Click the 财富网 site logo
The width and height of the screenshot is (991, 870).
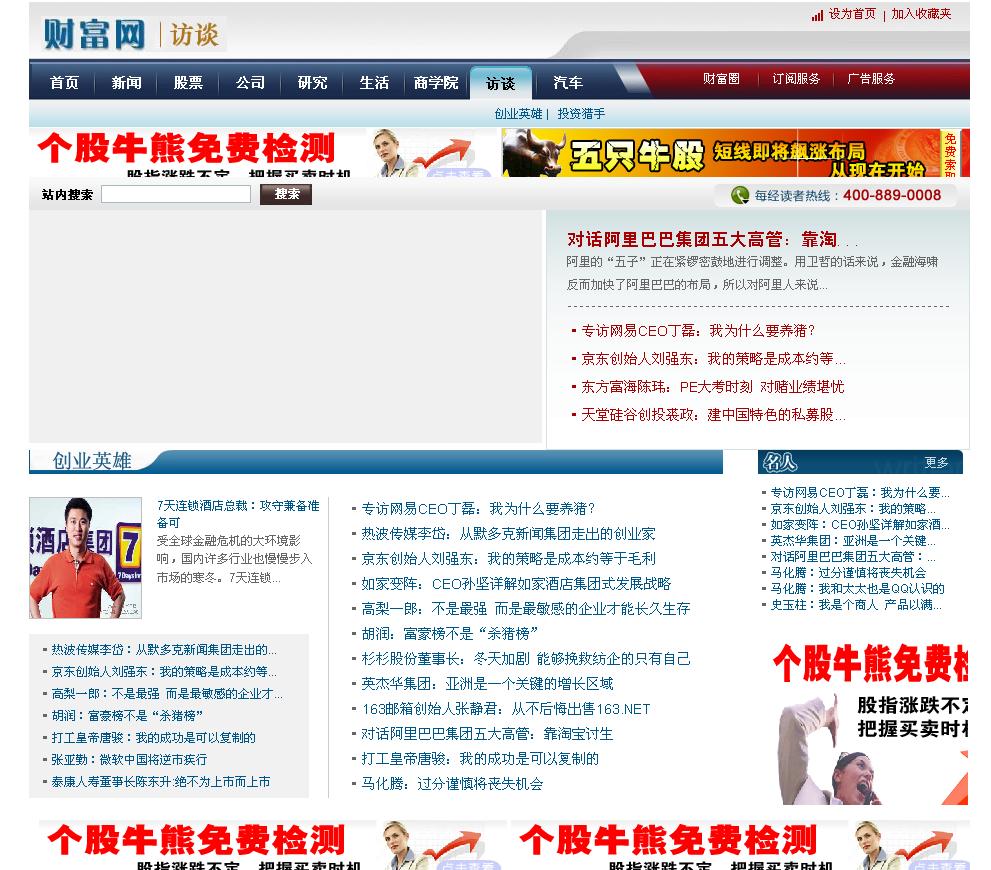coord(94,34)
